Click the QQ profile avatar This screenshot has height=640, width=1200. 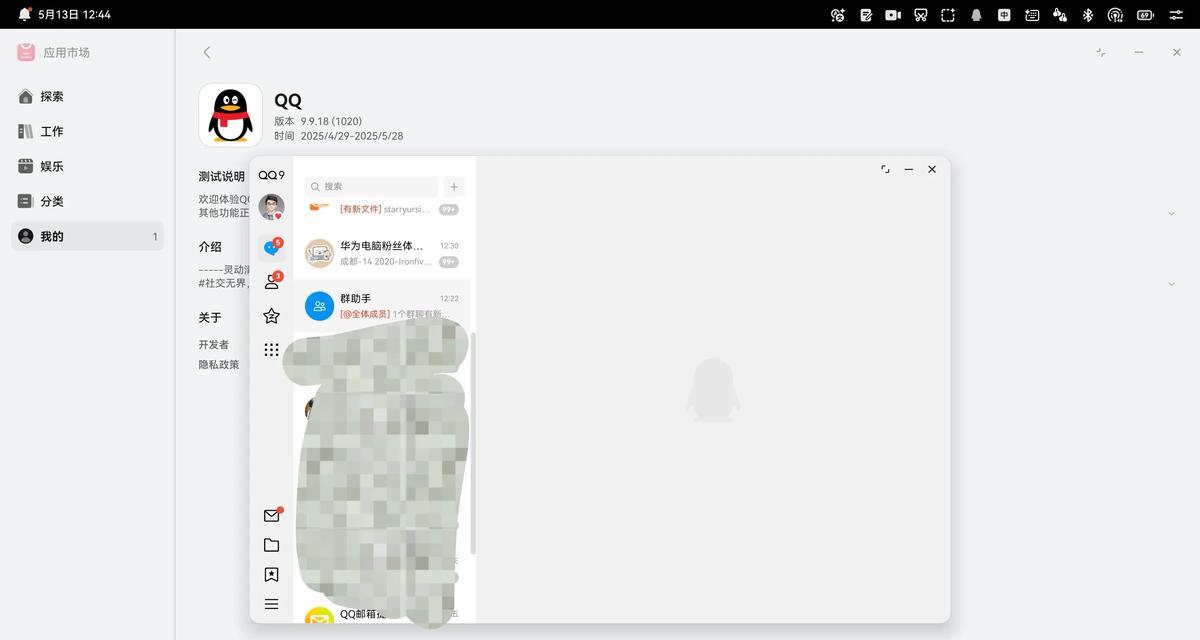[271, 207]
